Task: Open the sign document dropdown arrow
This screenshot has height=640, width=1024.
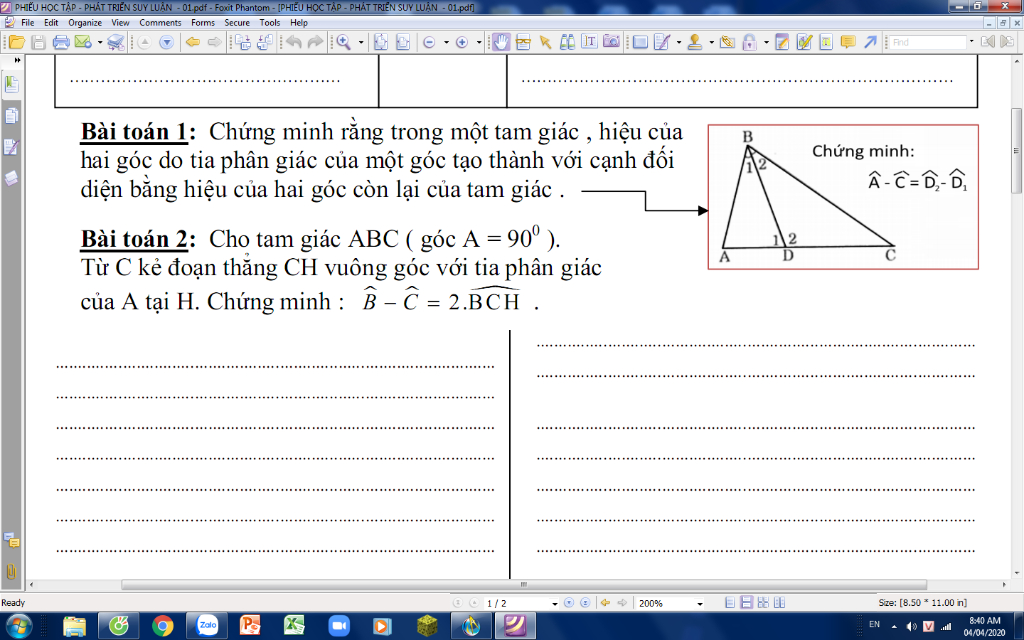Action: (679, 42)
